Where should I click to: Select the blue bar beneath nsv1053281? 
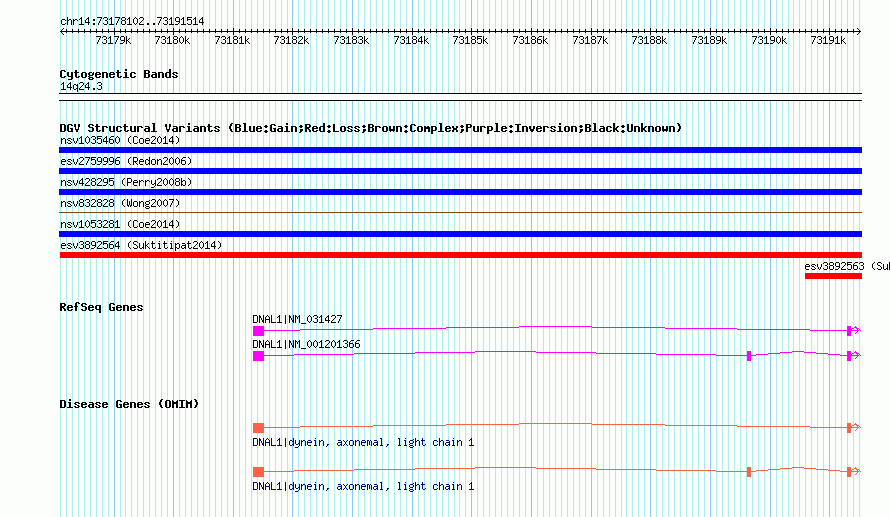(x=460, y=234)
